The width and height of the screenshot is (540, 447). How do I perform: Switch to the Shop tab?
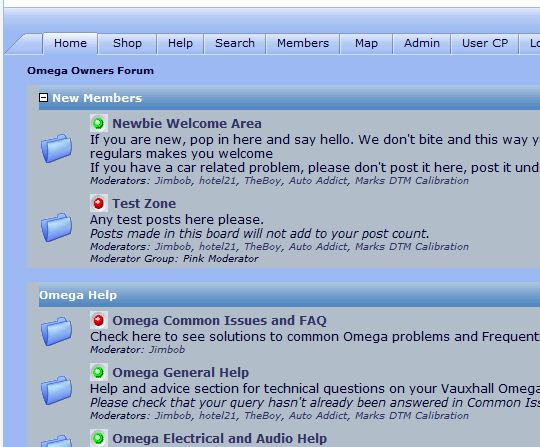click(x=127, y=43)
